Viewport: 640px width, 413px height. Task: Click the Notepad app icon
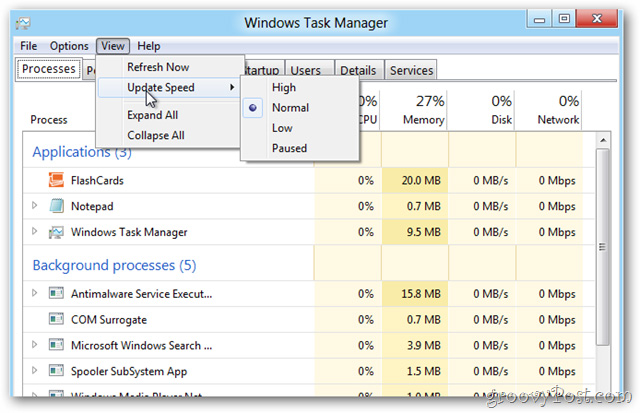pyautogui.click(x=56, y=206)
